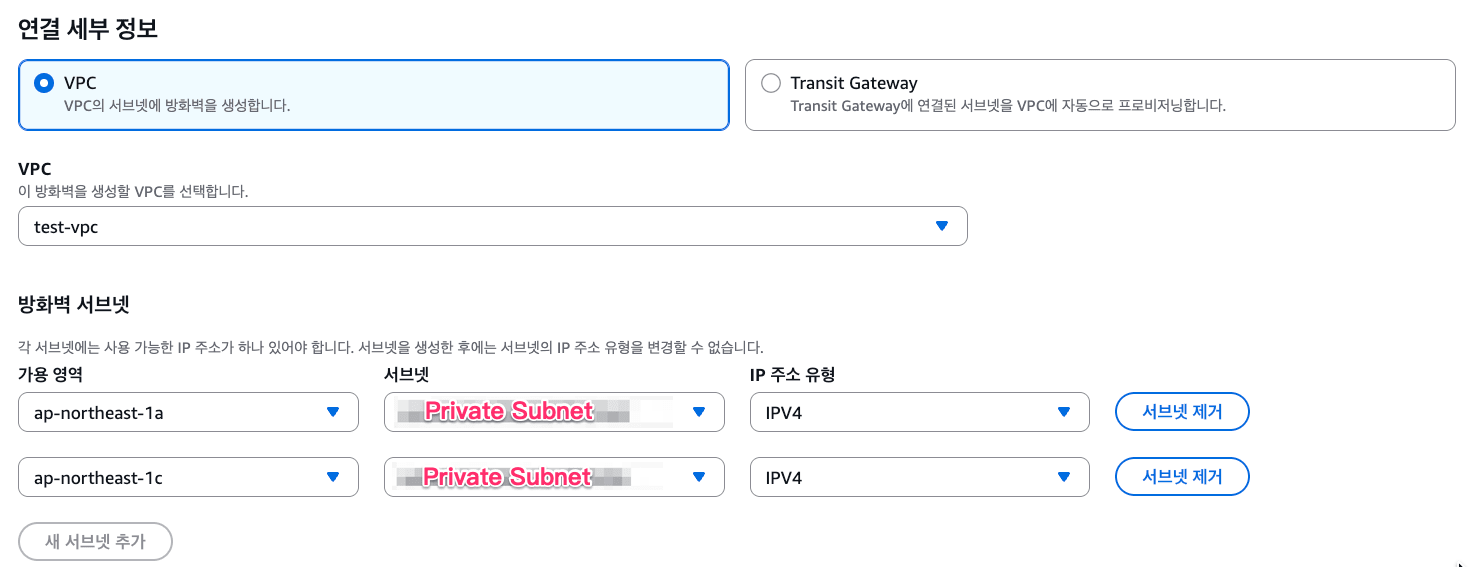Click the first subnet selector's arrow icon
Image resolution: width=1469 pixels, height=567 pixels.
699,412
